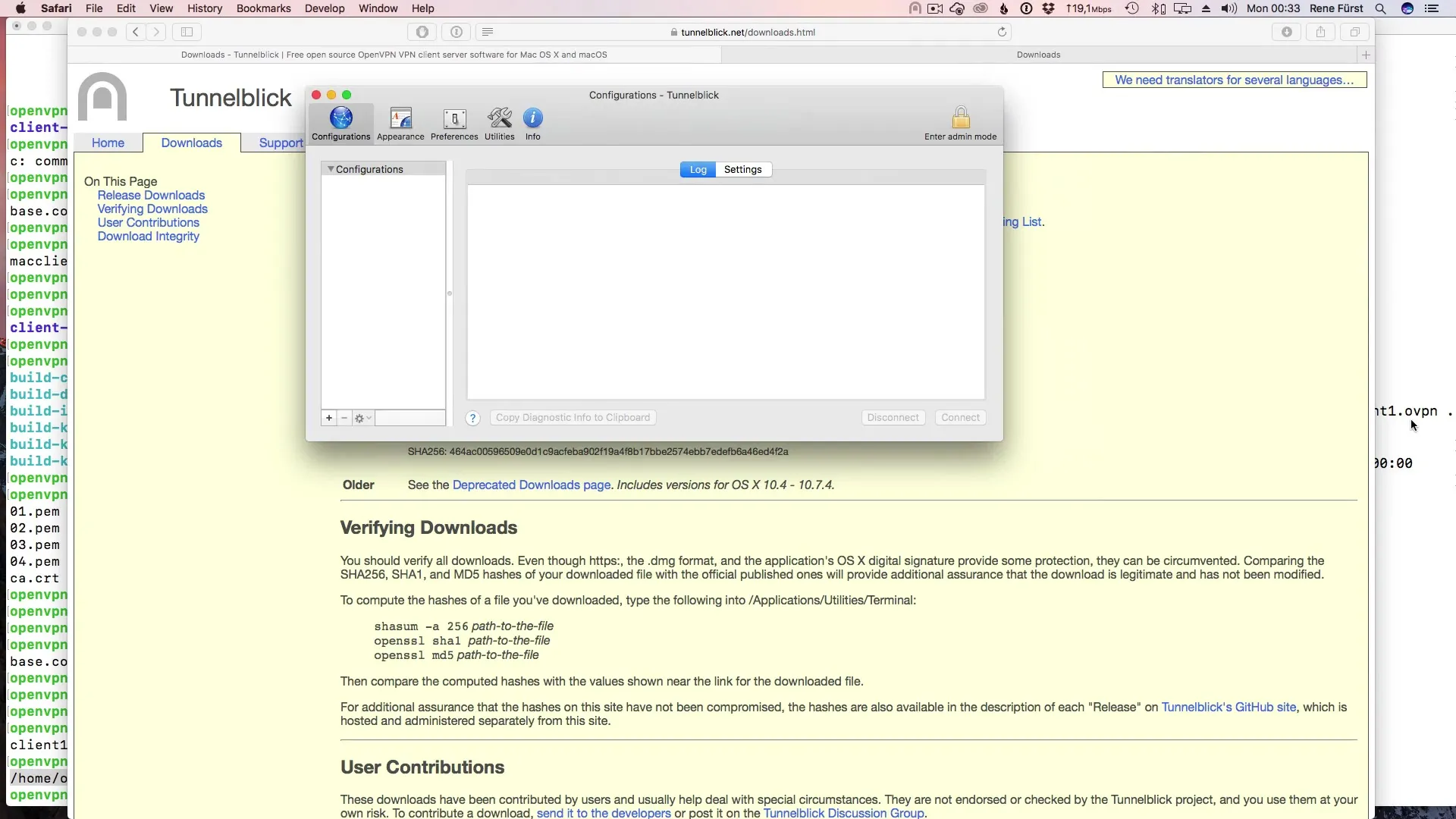The width and height of the screenshot is (1456, 819).
Task: Switch to the Settings tab
Action: coord(743,170)
